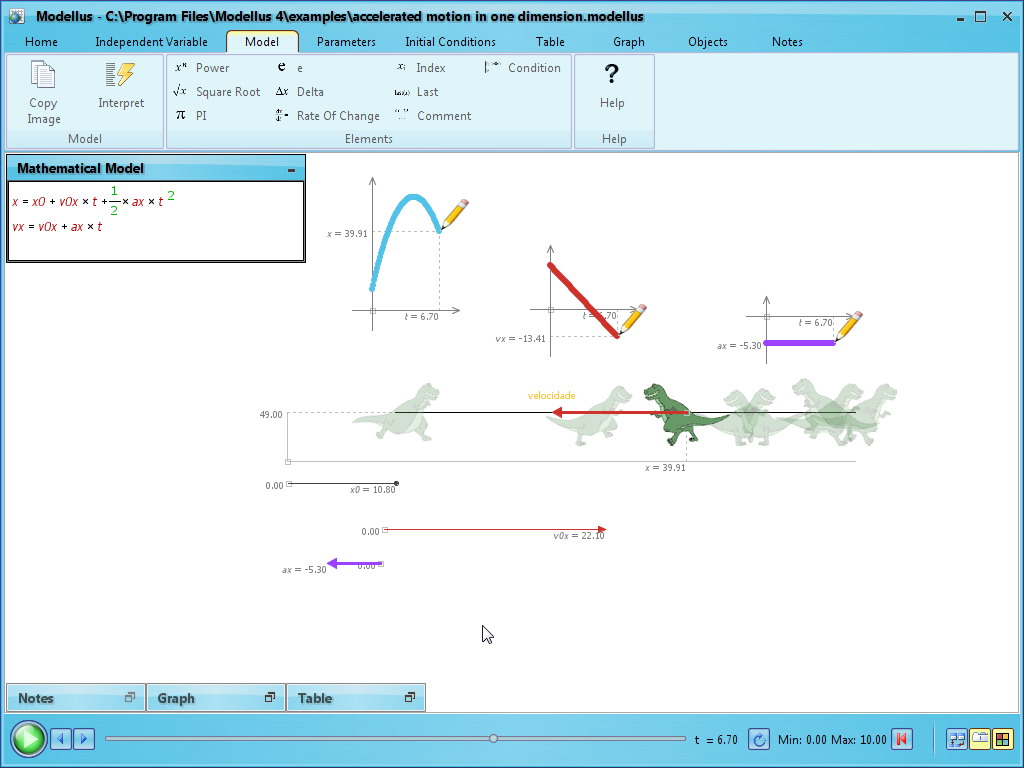Click the x position equation in the model

(x=93, y=201)
